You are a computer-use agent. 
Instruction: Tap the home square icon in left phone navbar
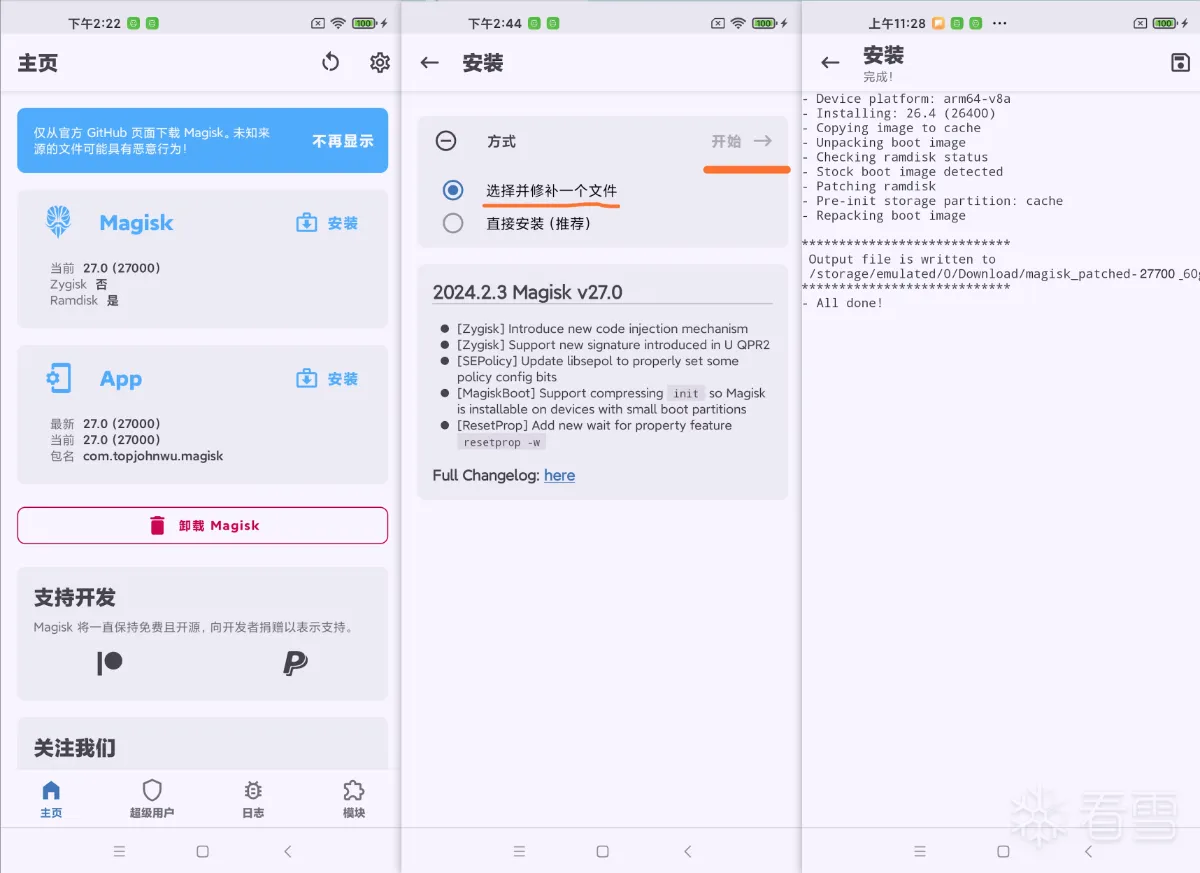click(x=203, y=851)
